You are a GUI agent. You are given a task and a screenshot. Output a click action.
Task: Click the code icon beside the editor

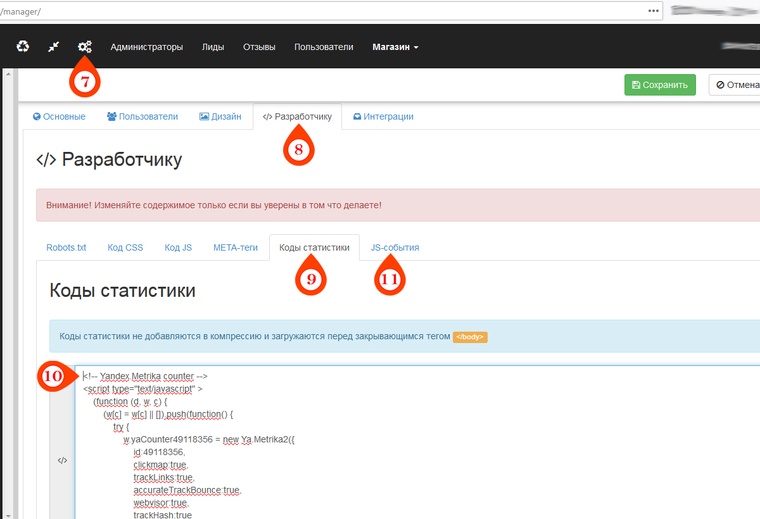pos(62,460)
